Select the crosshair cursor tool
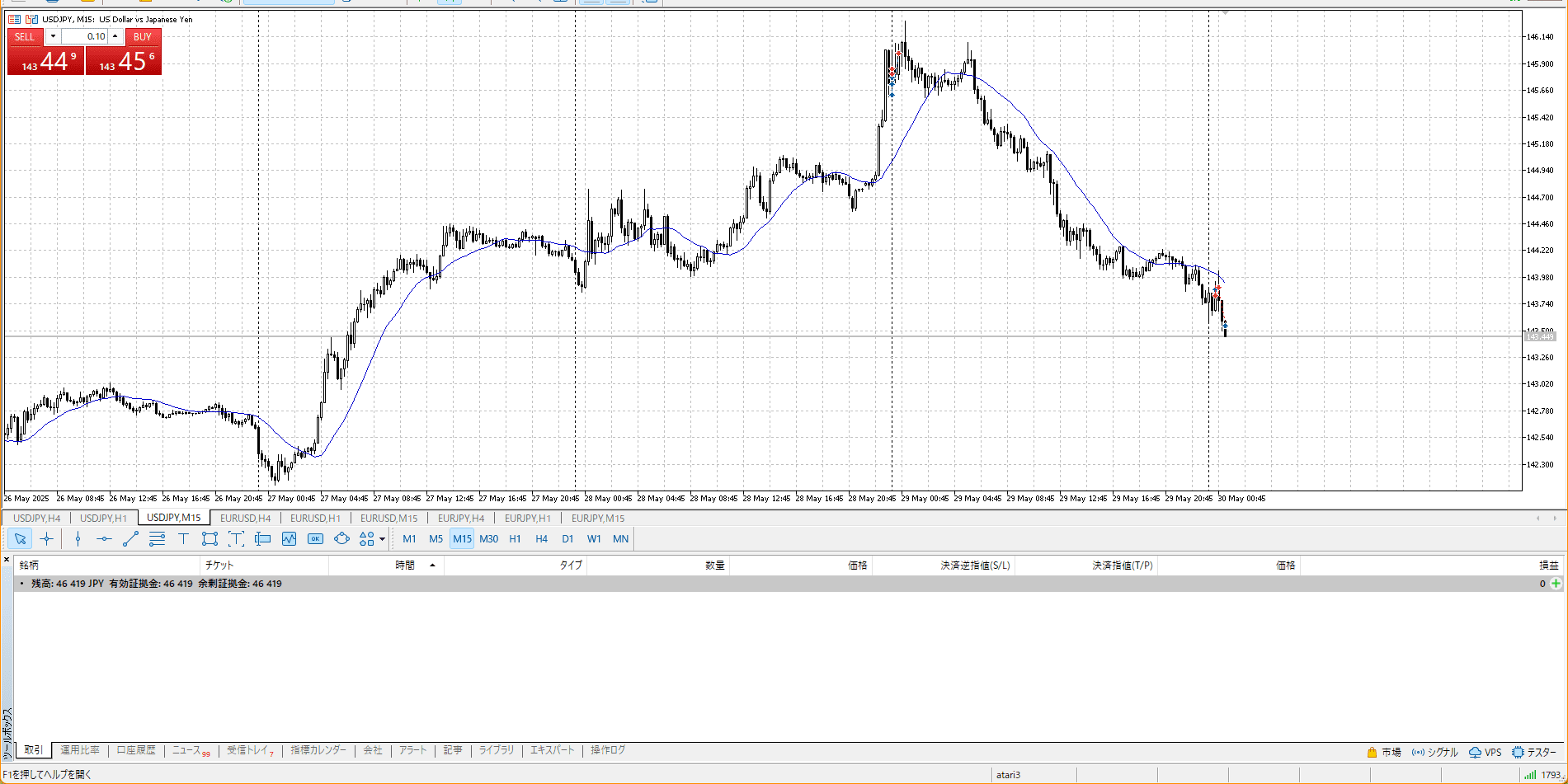The width and height of the screenshot is (1568, 784). click(x=47, y=539)
